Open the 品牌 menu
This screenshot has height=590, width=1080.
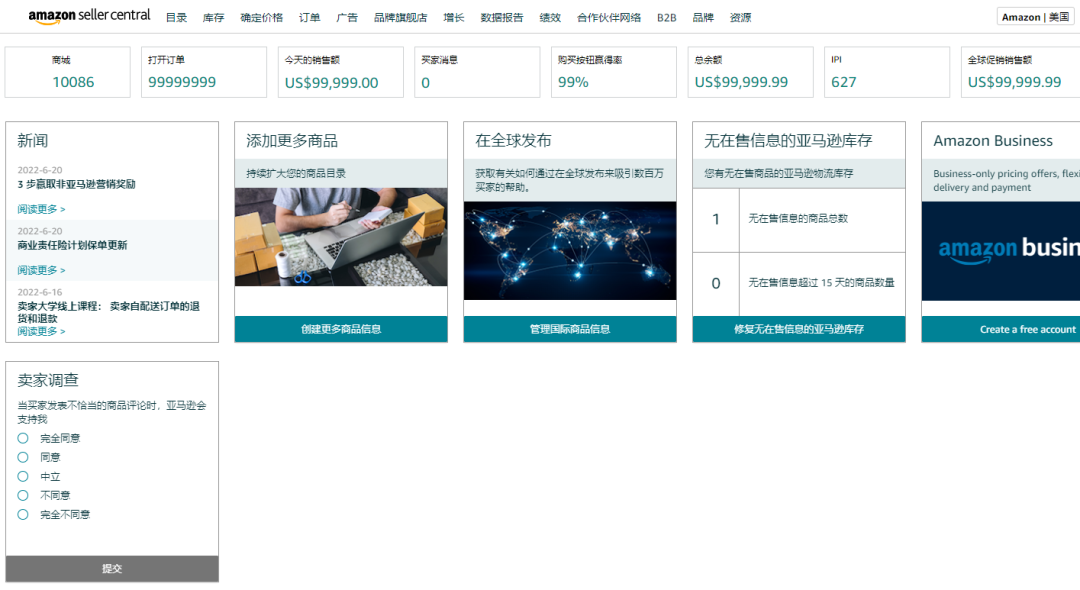coord(703,18)
